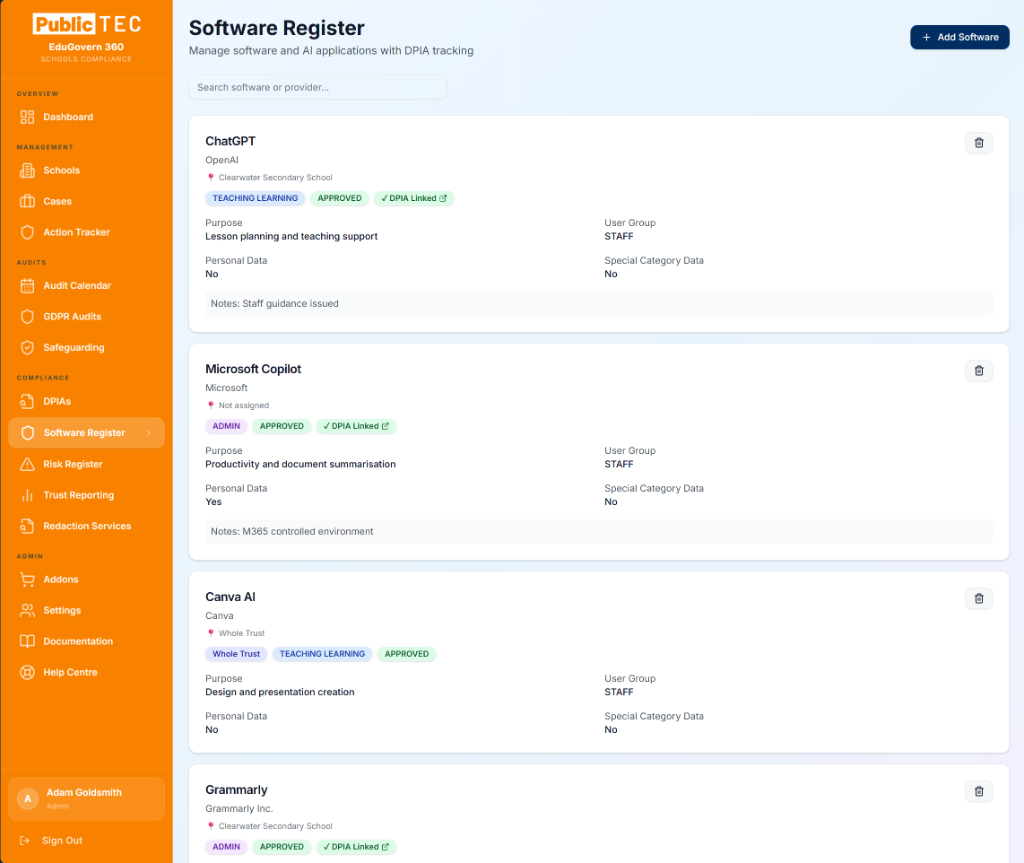Click the ChatGPT card title
The height and width of the screenshot is (863, 1024).
[x=230, y=141]
